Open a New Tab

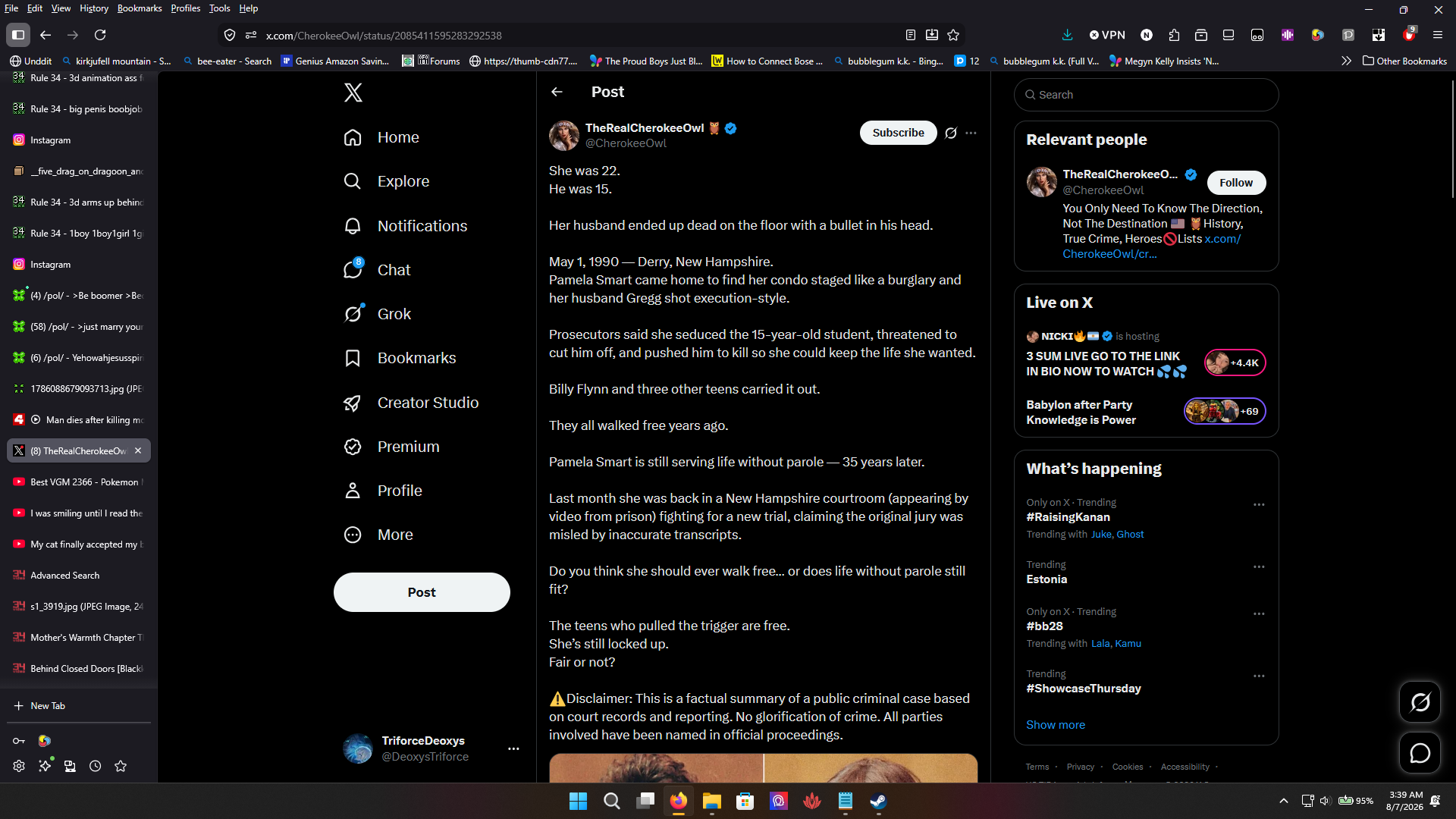[79, 705]
